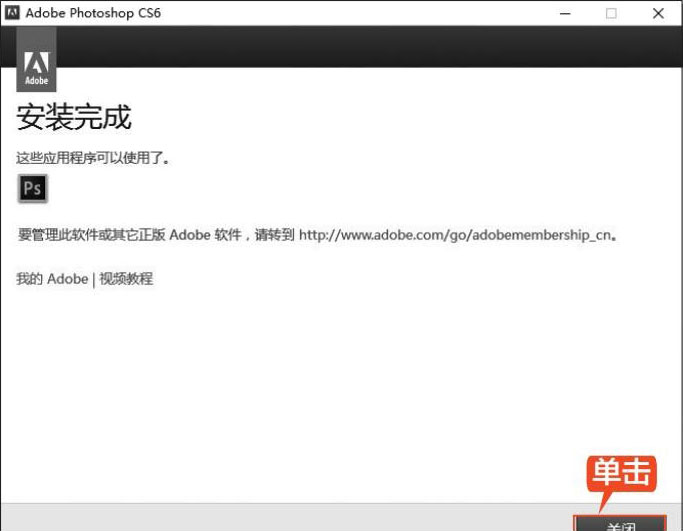Image resolution: width=683 pixels, height=531 pixels.
Task: Open the 我的 Adobe link
Action: click(52, 279)
